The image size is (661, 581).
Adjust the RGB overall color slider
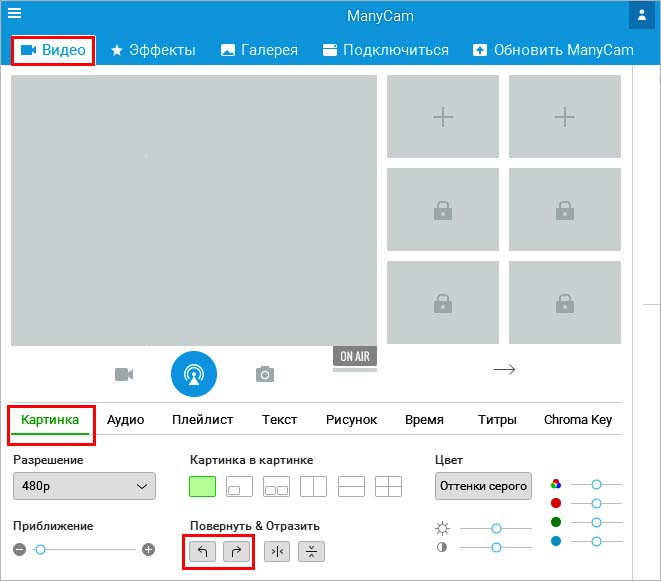pos(596,484)
